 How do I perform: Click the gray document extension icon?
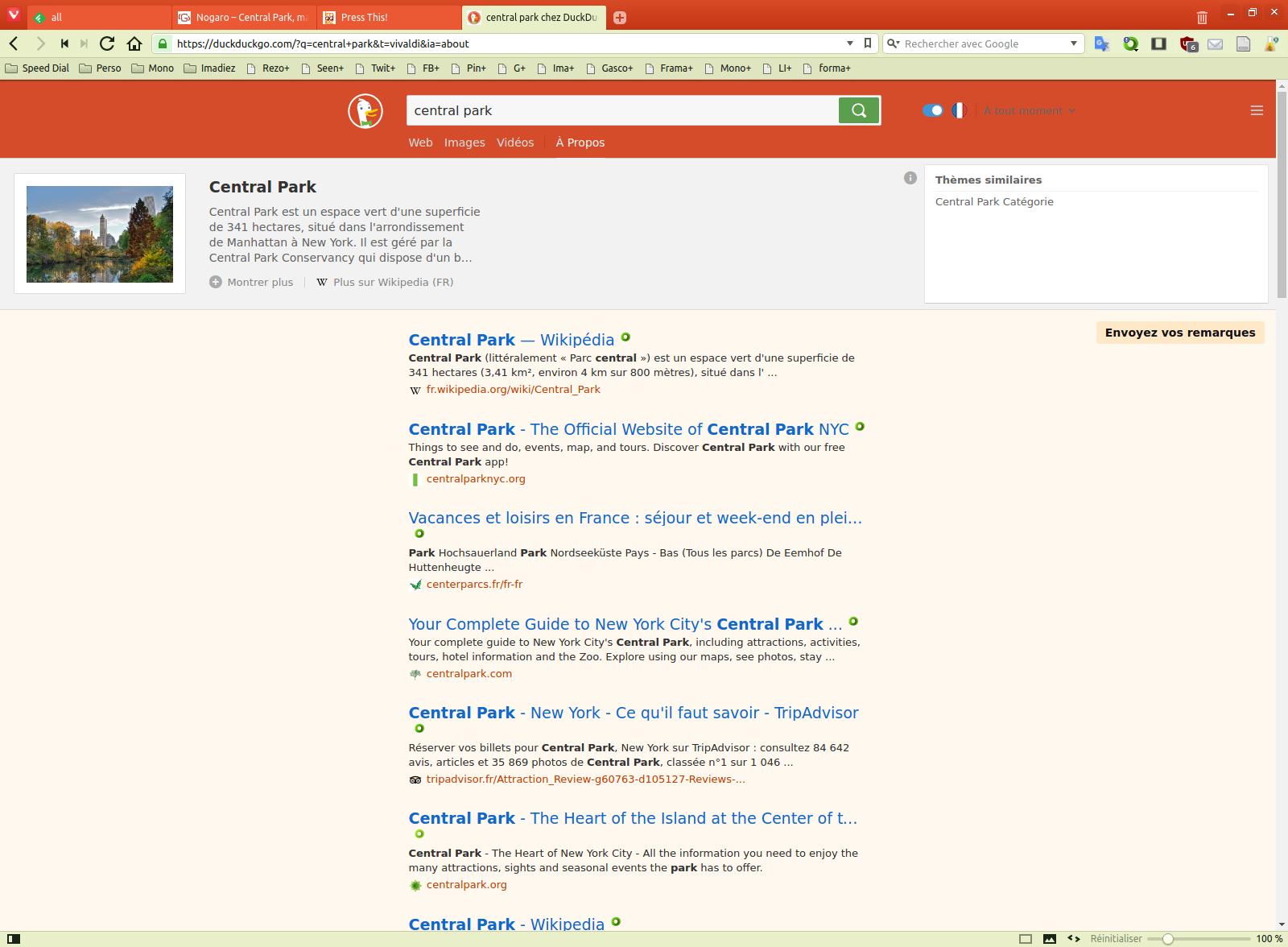click(x=1244, y=44)
